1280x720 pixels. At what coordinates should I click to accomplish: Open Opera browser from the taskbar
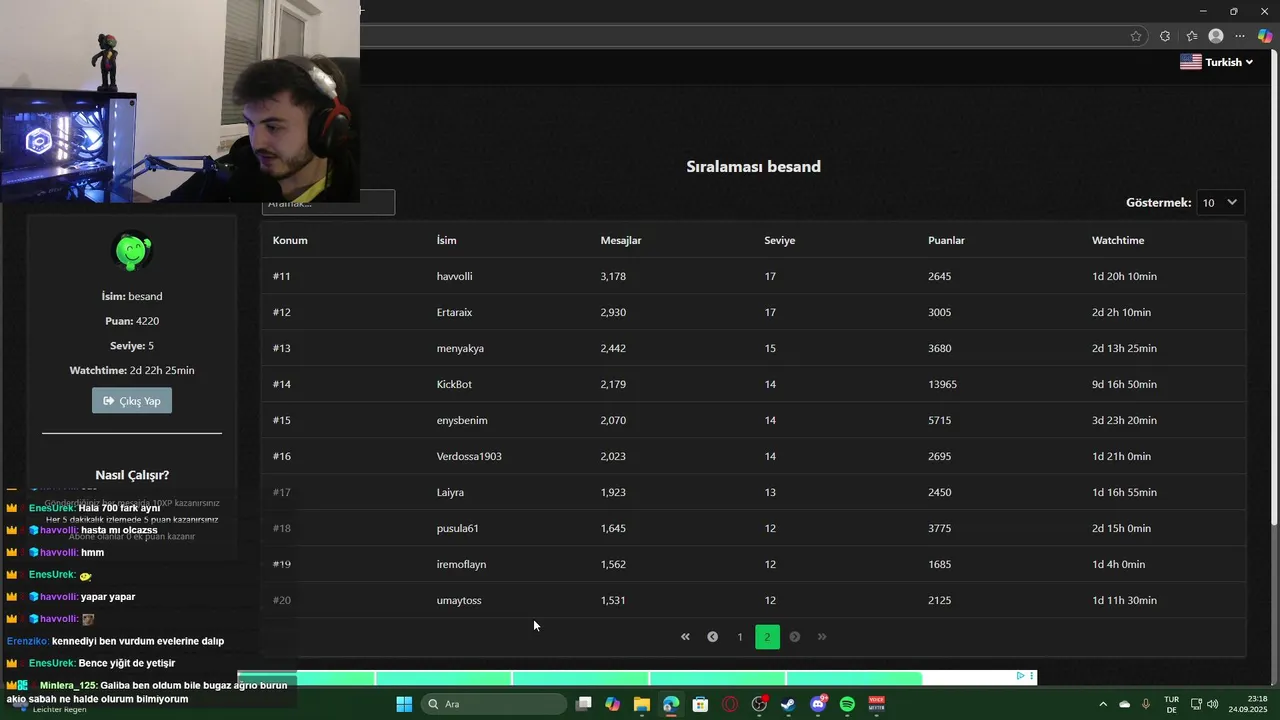tap(730, 704)
